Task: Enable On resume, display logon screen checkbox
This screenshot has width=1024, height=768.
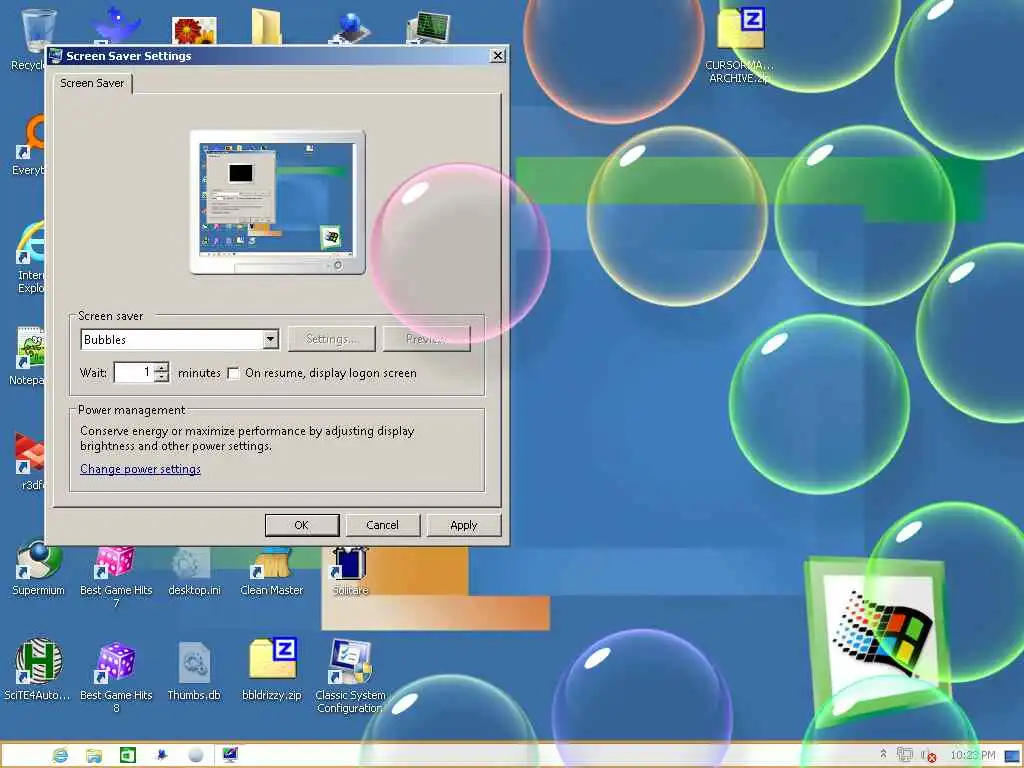Action: pyautogui.click(x=233, y=374)
